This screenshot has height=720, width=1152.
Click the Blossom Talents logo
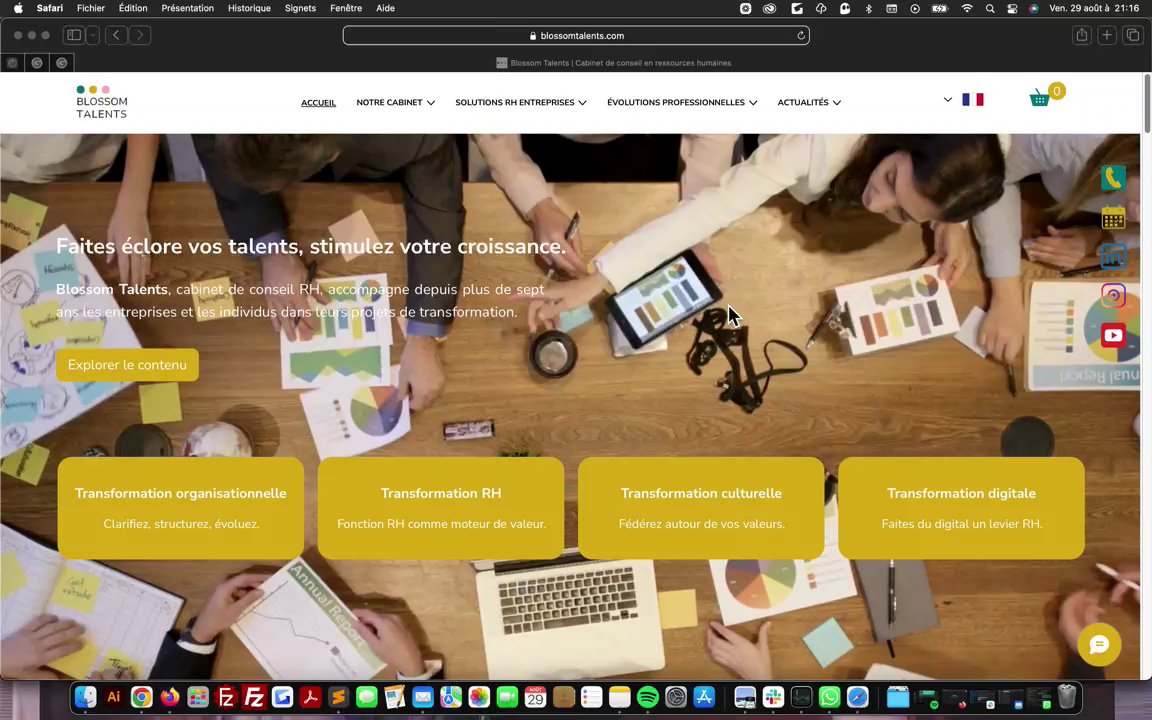click(102, 102)
